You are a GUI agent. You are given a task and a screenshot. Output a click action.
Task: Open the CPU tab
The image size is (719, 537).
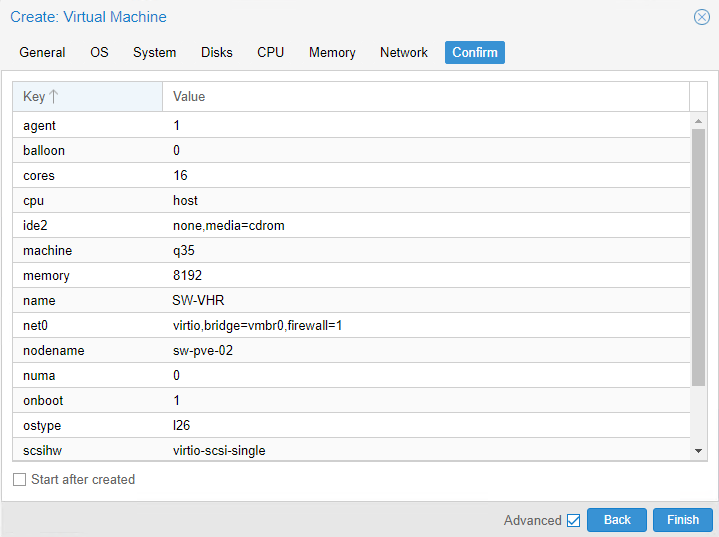click(x=271, y=52)
